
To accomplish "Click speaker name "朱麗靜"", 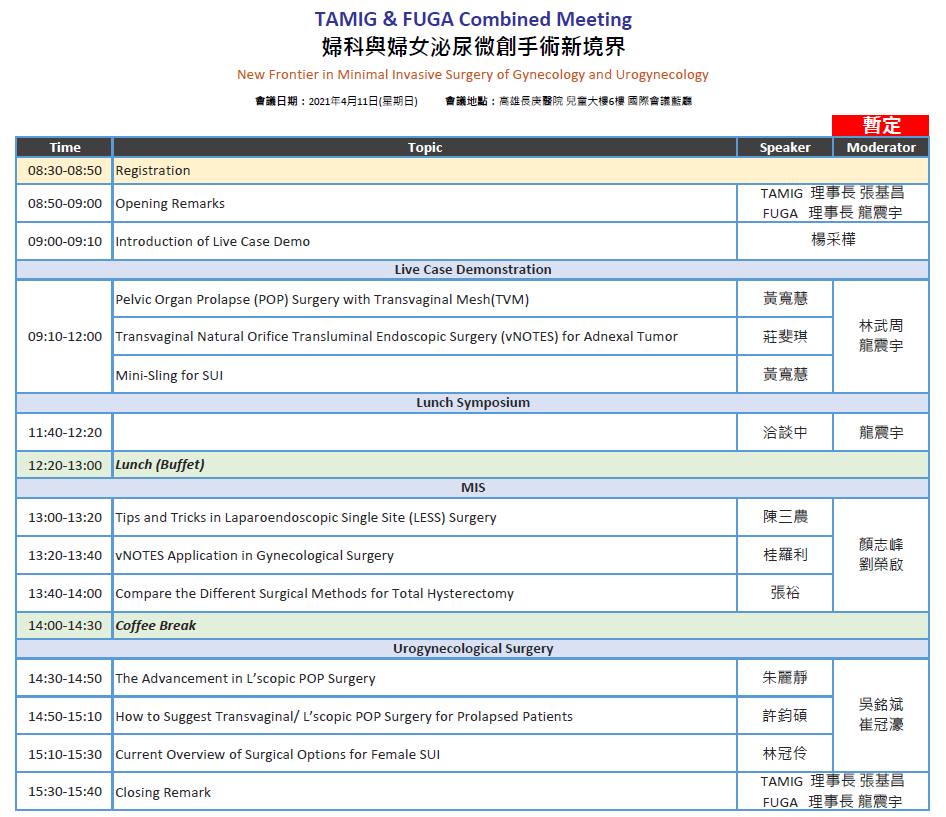I will click(x=785, y=678).
